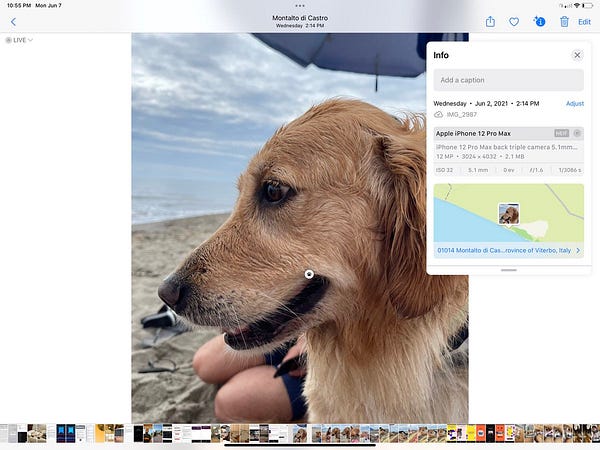Favorite the photo with the heart icon
This screenshot has width=600, height=450.
(x=514, y=22)
